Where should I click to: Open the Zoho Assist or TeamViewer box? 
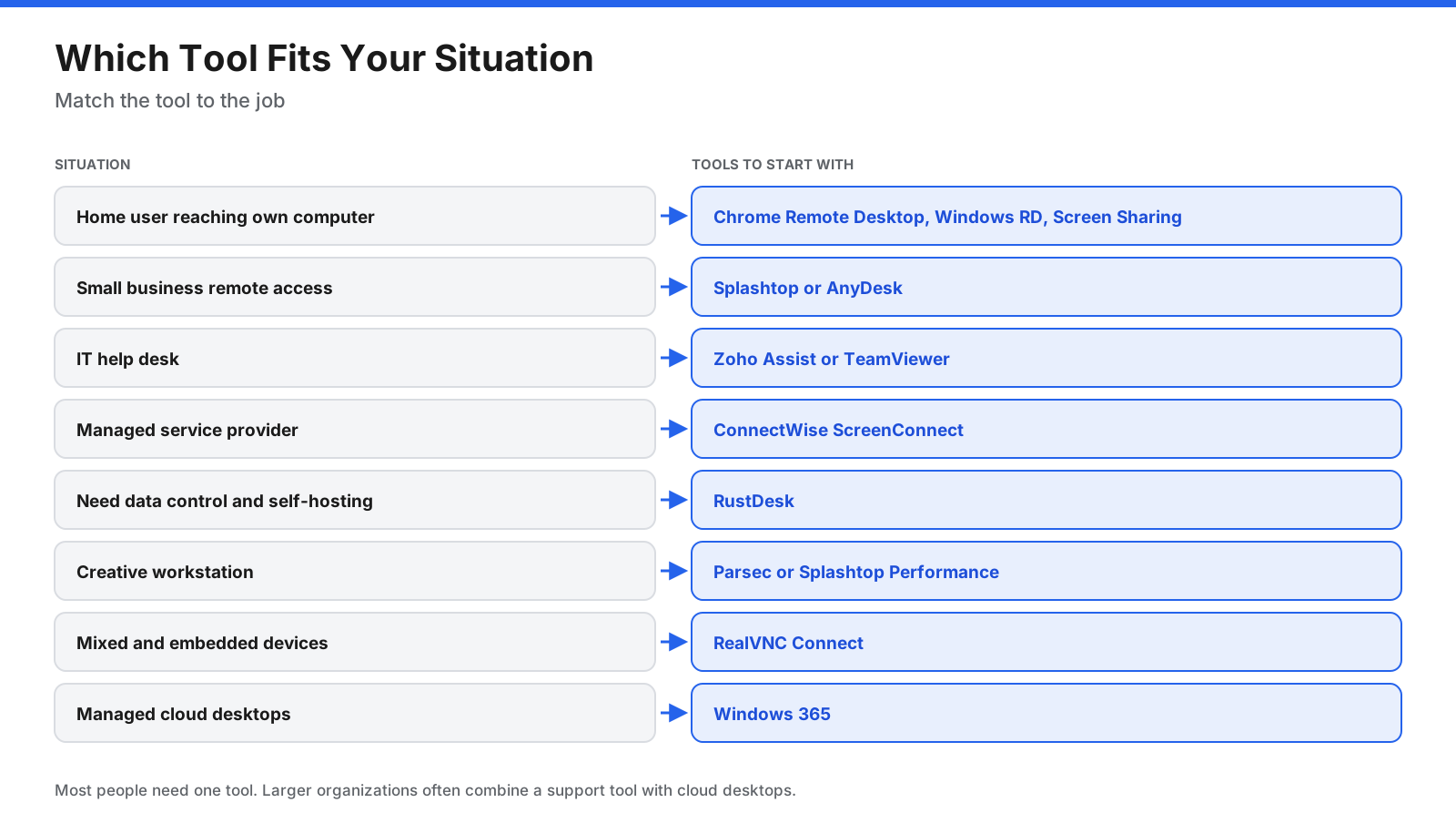coord(1046,358)
